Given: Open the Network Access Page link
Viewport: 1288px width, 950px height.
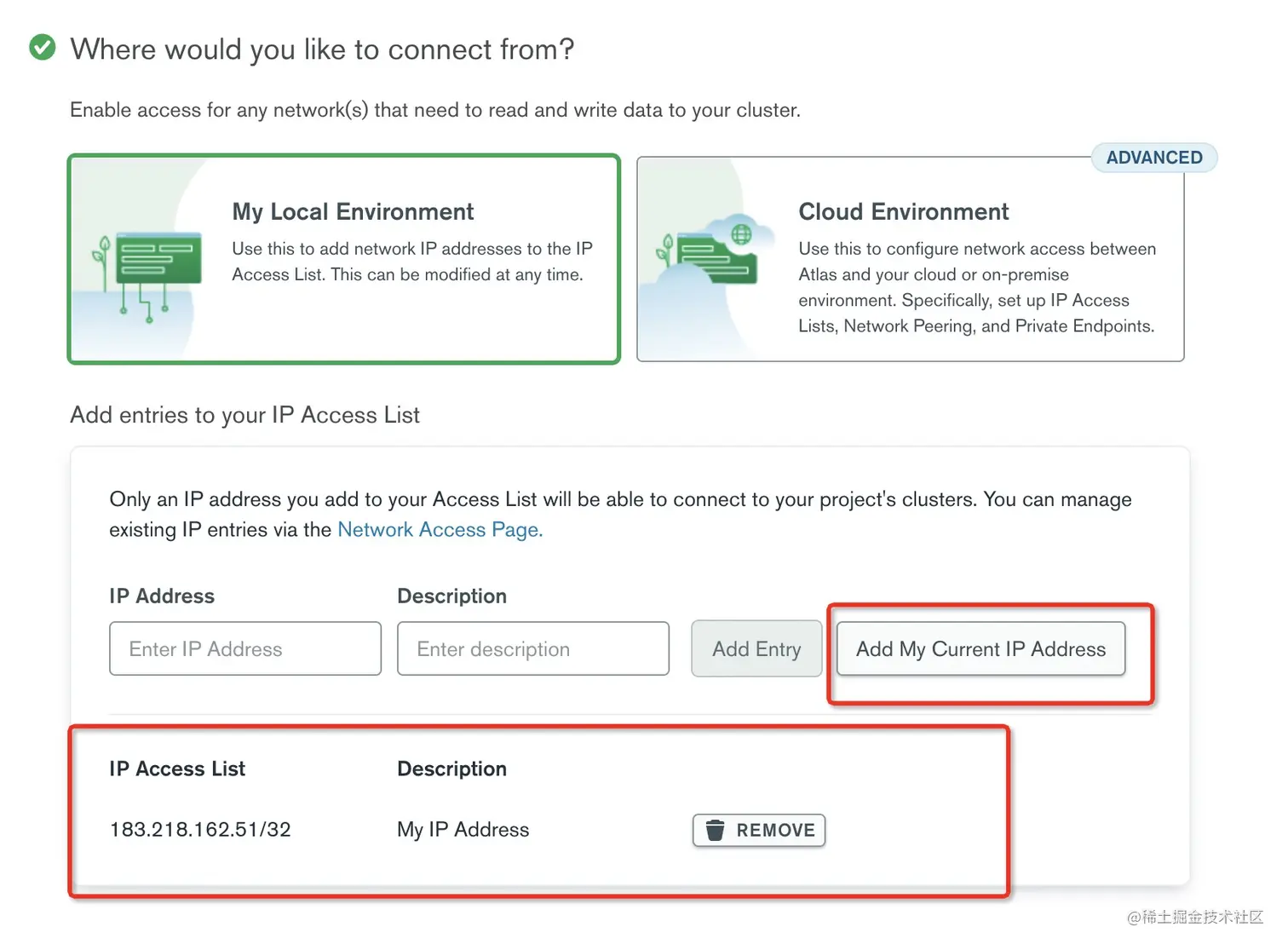Looking at the screenshot, I should pyautogui.click(x=440, y=530).
